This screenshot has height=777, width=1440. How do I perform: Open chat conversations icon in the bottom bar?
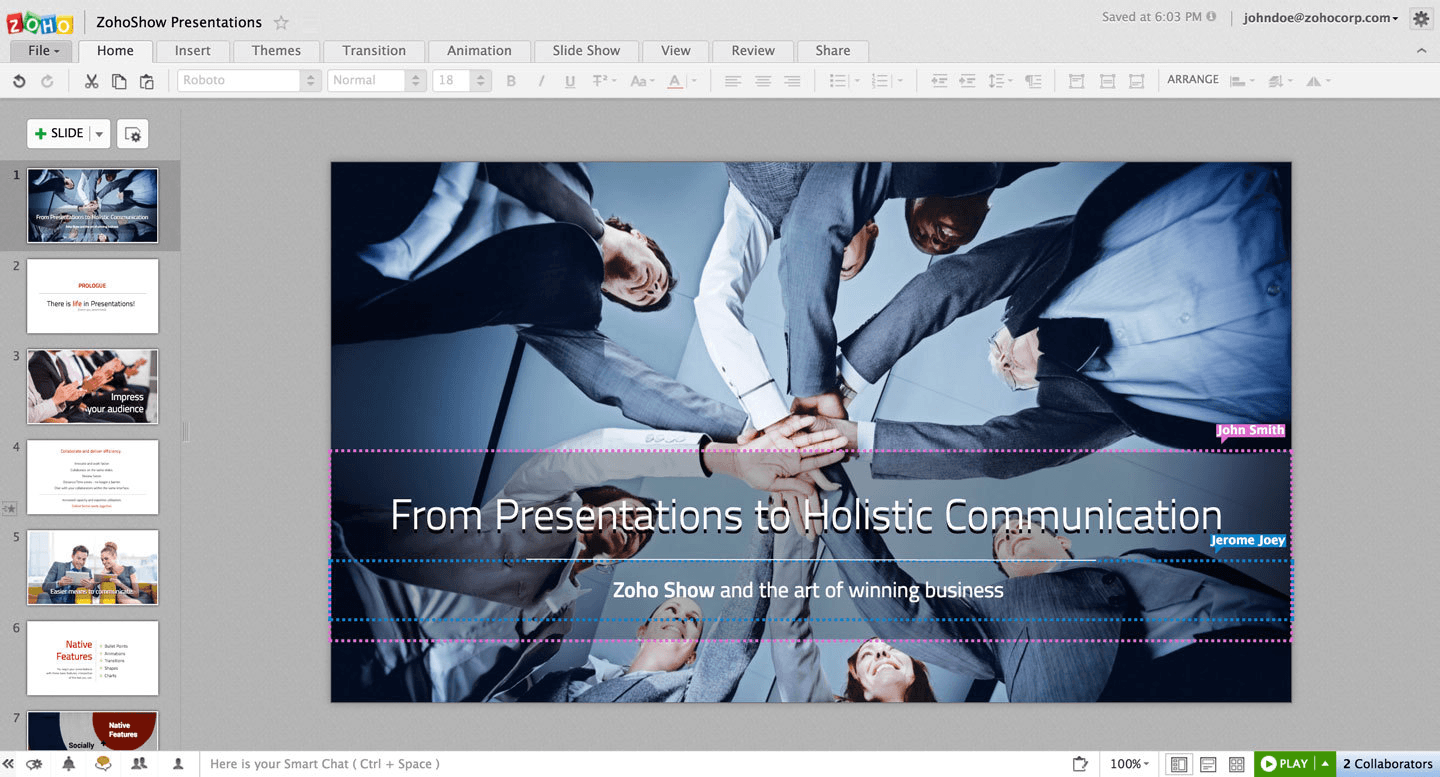click(102, 764)
